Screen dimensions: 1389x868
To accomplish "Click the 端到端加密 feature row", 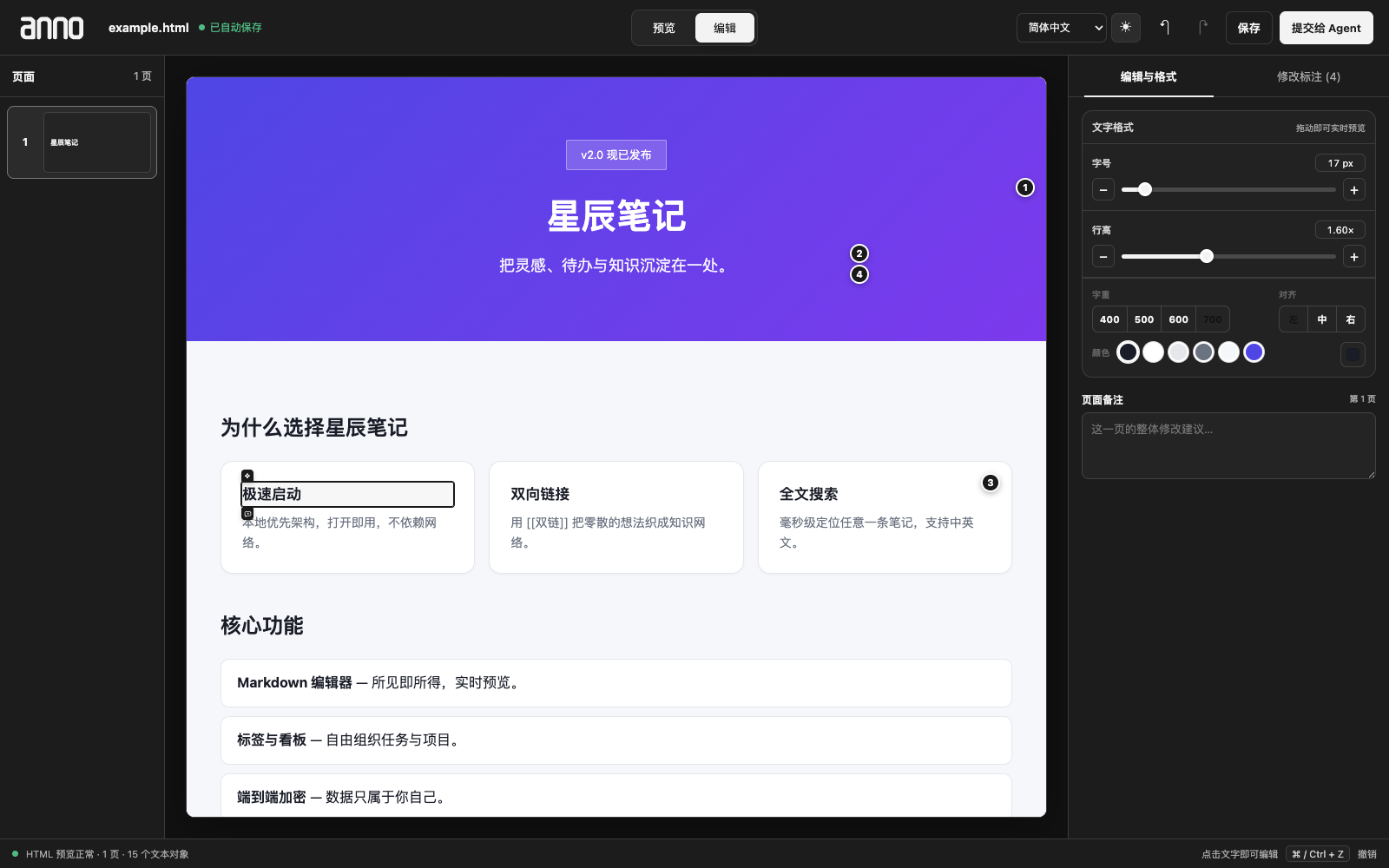I will click(616, 795).
